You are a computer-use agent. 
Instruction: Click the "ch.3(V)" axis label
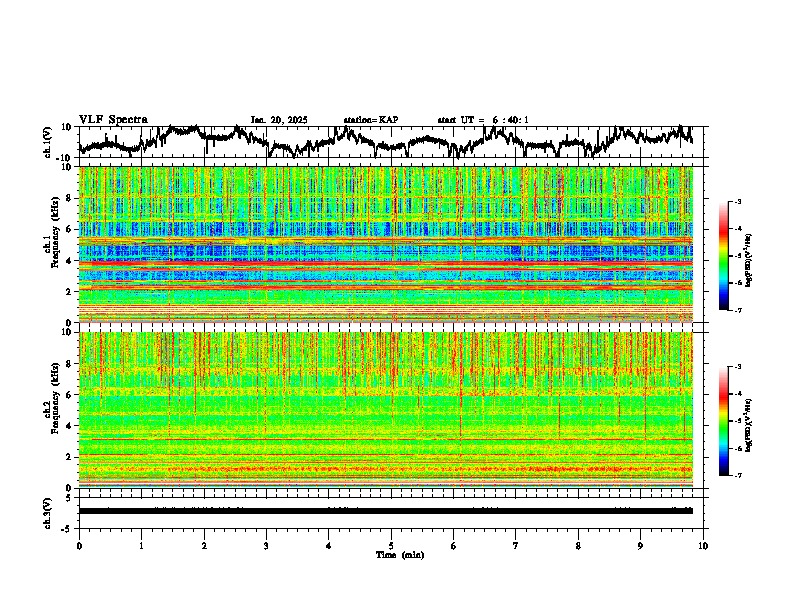[x=49, y=513]
